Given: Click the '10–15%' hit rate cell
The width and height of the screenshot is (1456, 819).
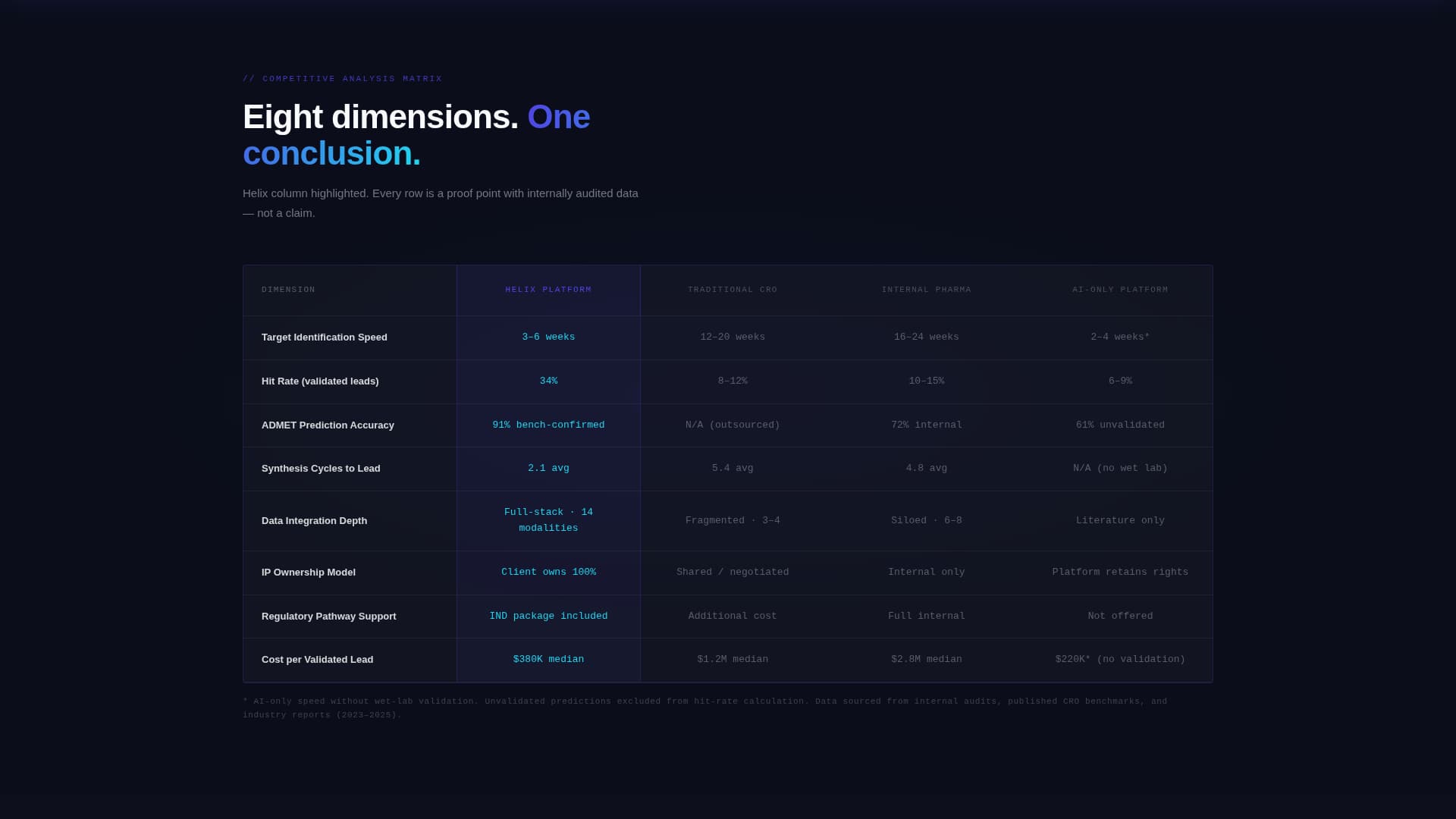Looking at the screenshot, I should point(926,381).
